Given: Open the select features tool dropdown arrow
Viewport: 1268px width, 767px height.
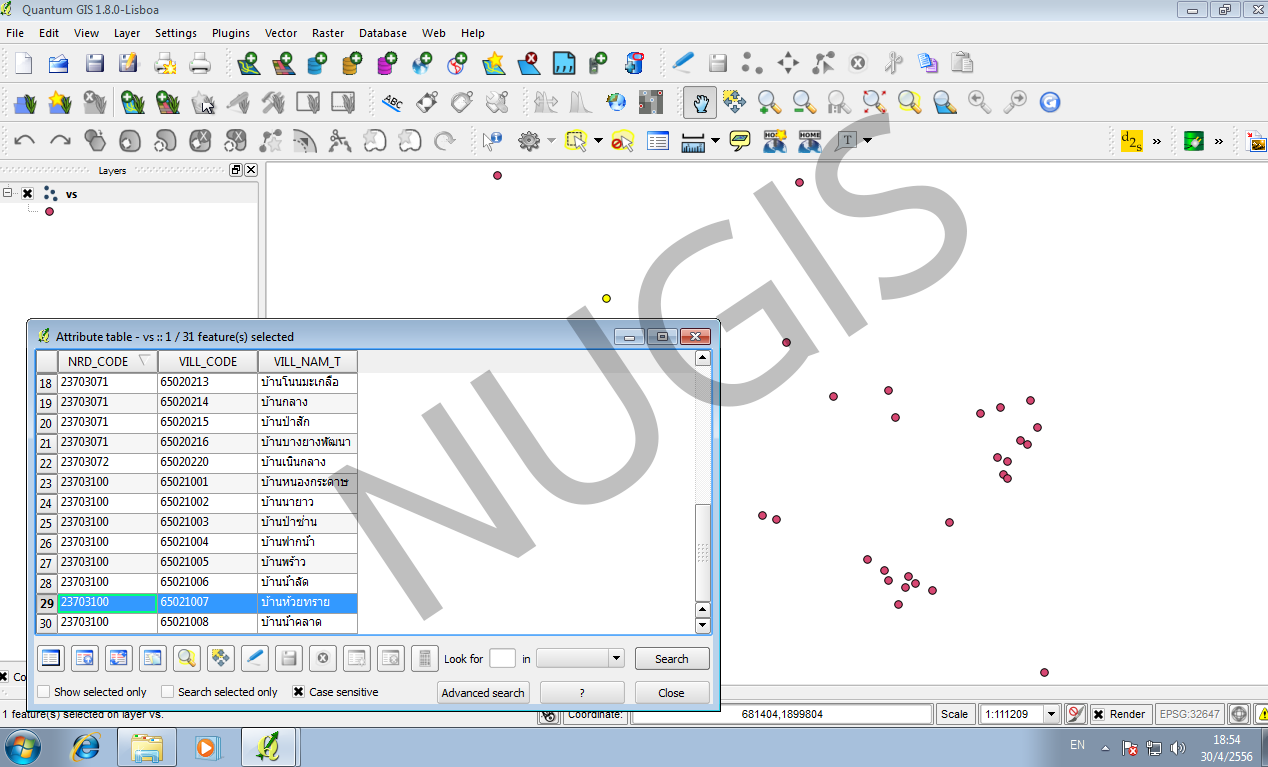Looking at the screenshot, I should pos(598,141).
